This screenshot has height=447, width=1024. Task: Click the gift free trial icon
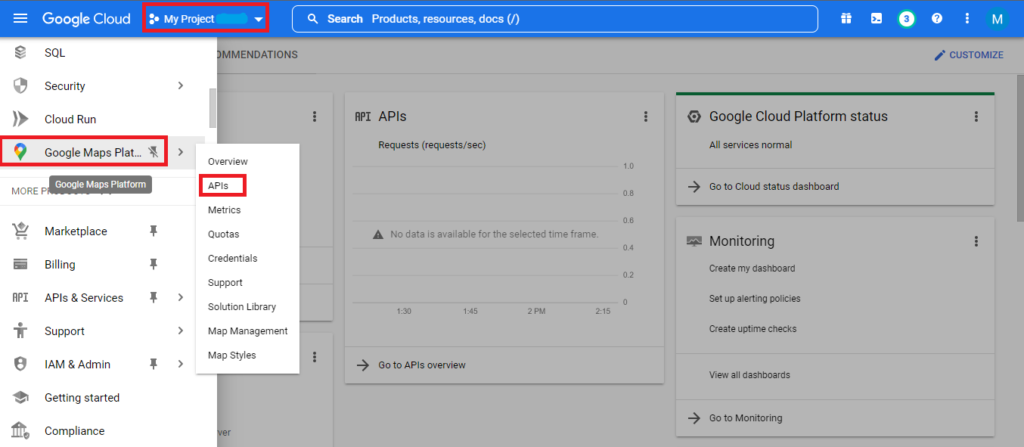(x=846, y=19)
